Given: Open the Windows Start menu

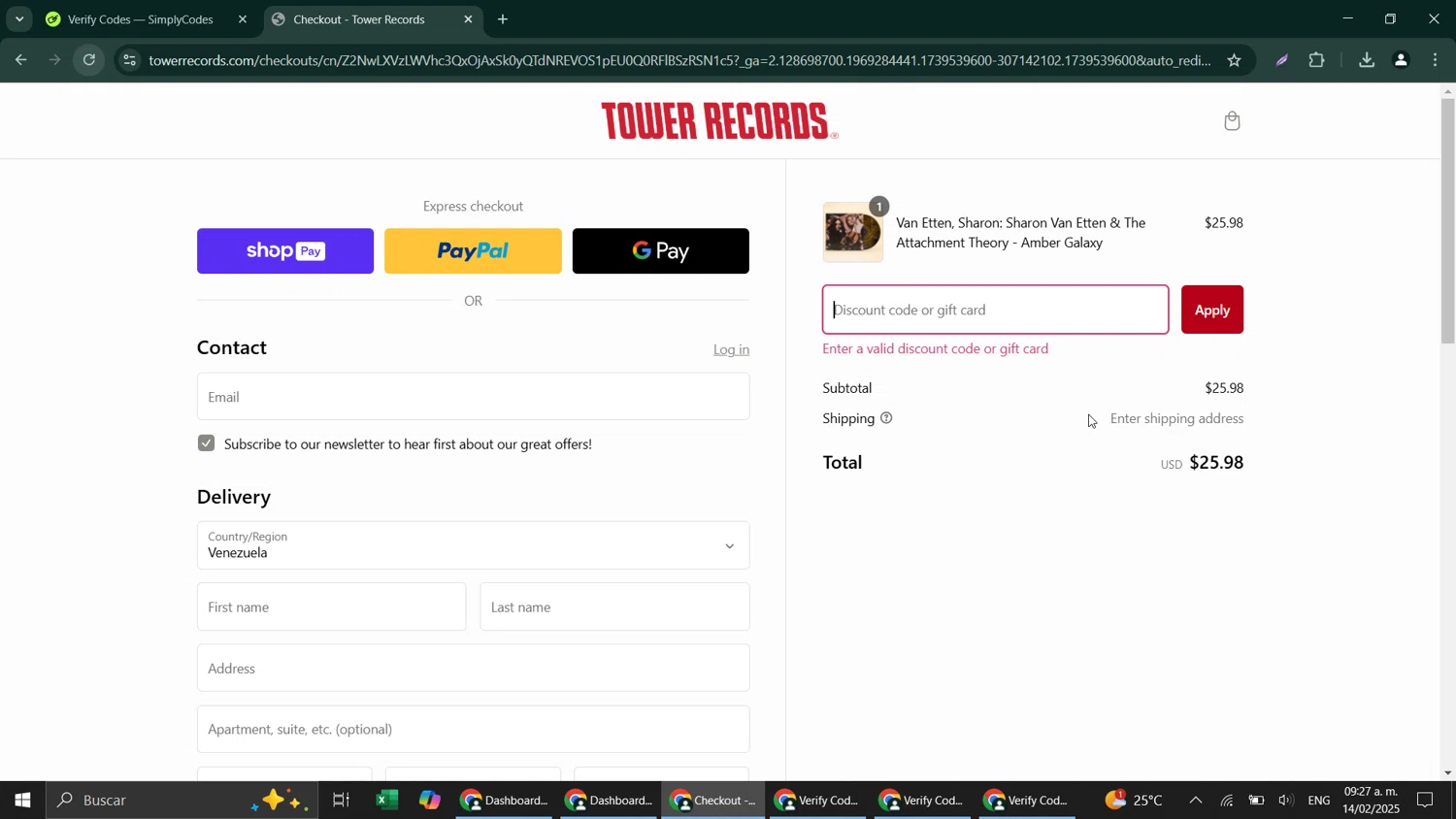Looking at the screenshot, I should 21,801.
